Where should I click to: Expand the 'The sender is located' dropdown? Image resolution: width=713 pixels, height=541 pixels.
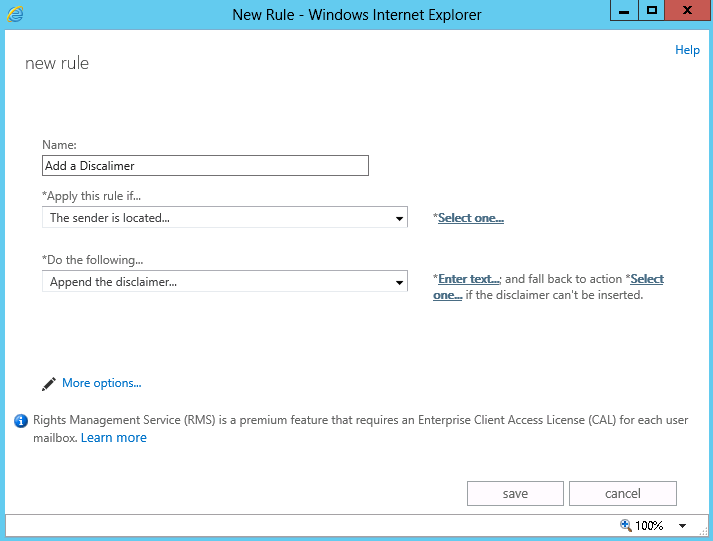pyautogui.click(x=225, y=217)
